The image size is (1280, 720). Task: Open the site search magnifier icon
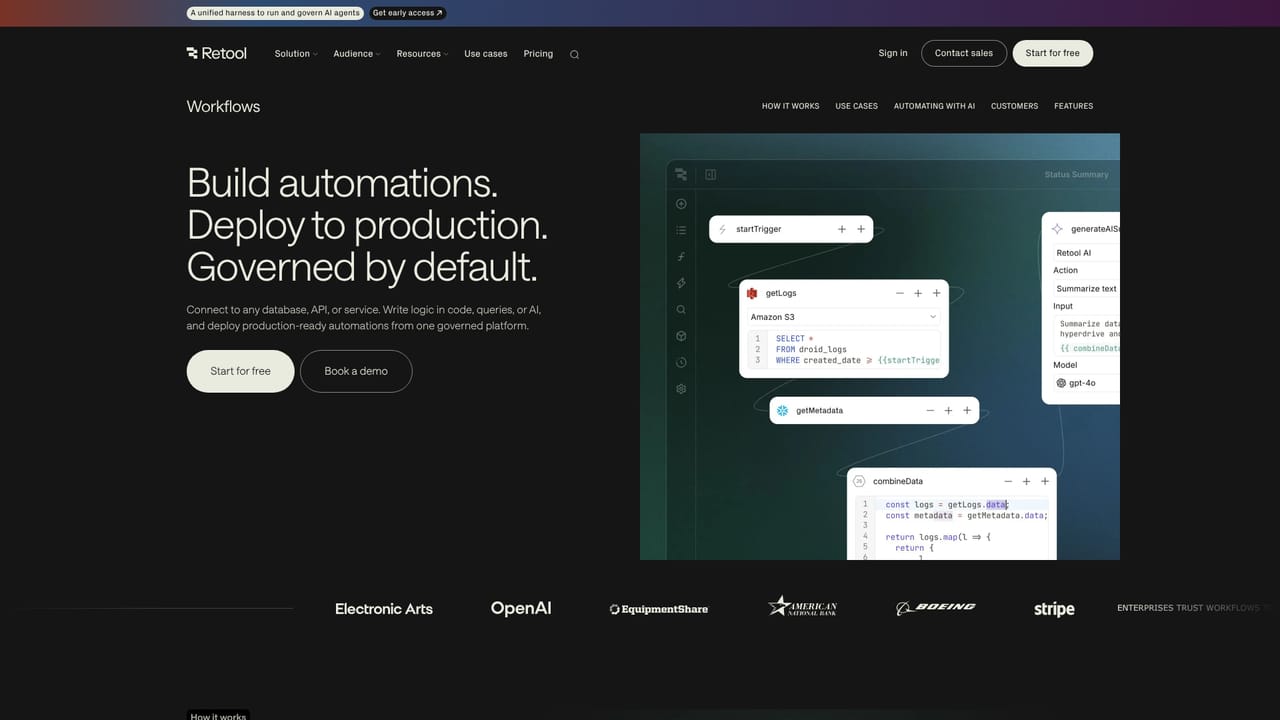click(574, 54)
